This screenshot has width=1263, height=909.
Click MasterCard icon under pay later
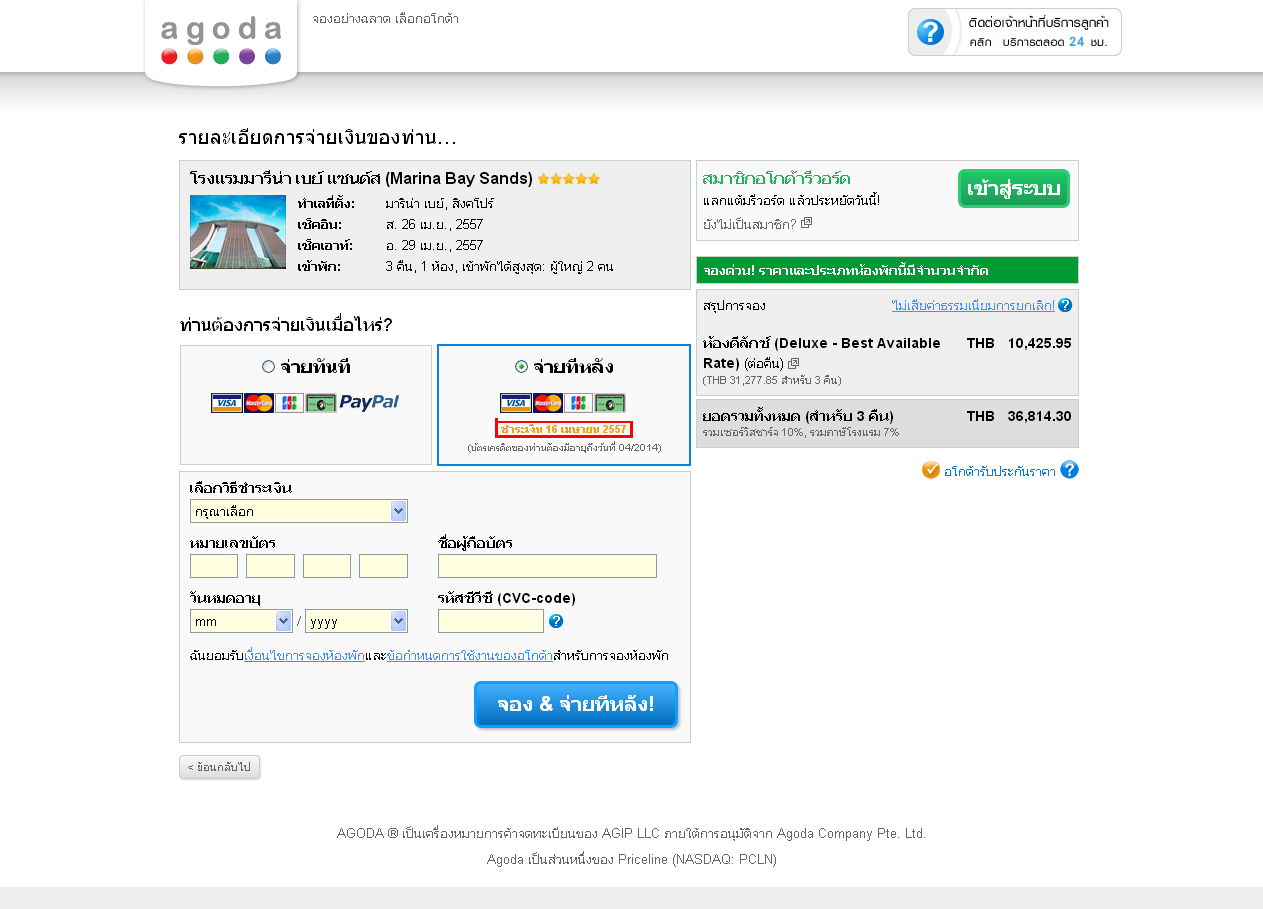[x=547, y=403]
